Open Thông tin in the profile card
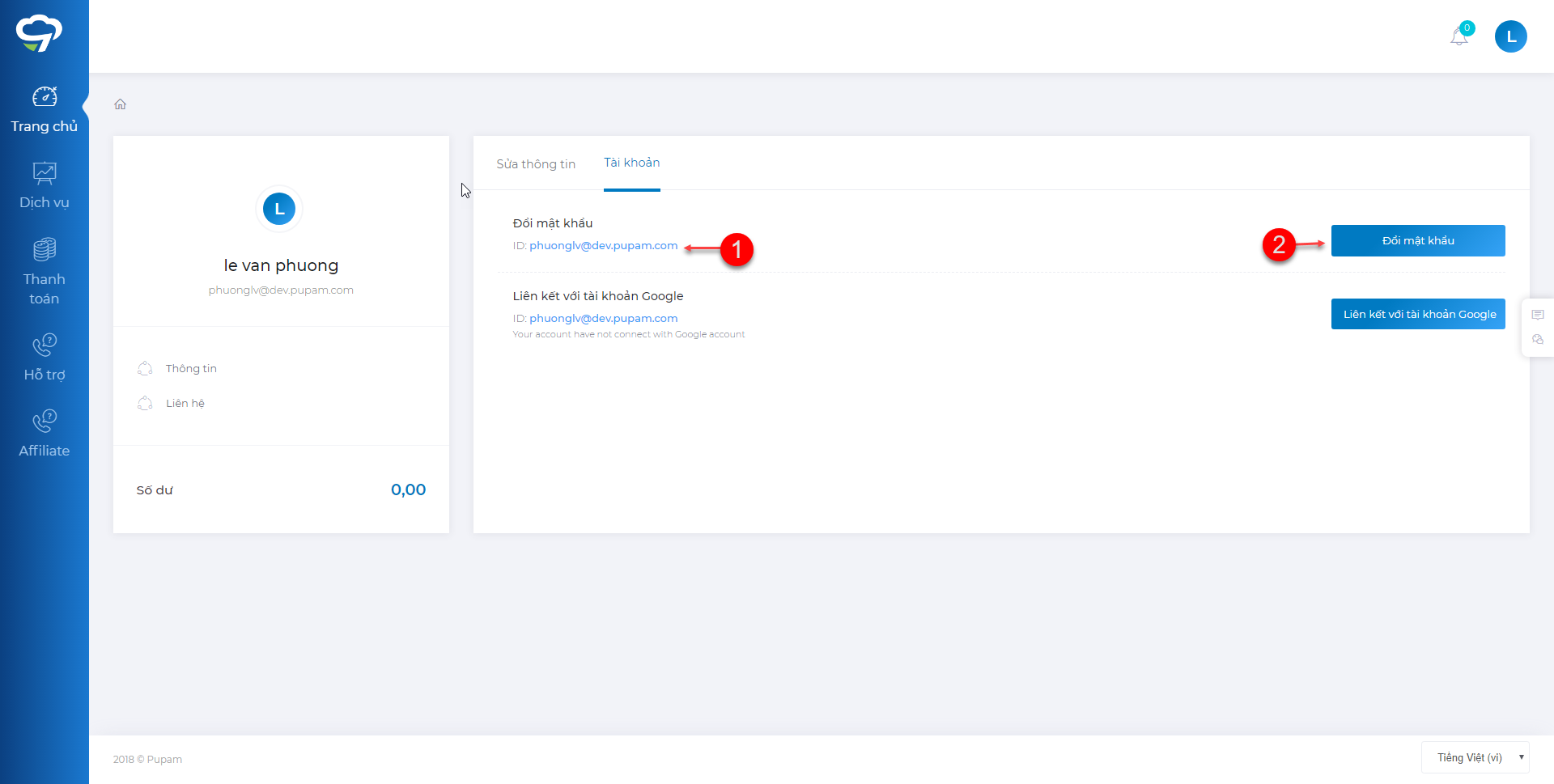This screenshot has height=784, width=1554. click(191, 369)
